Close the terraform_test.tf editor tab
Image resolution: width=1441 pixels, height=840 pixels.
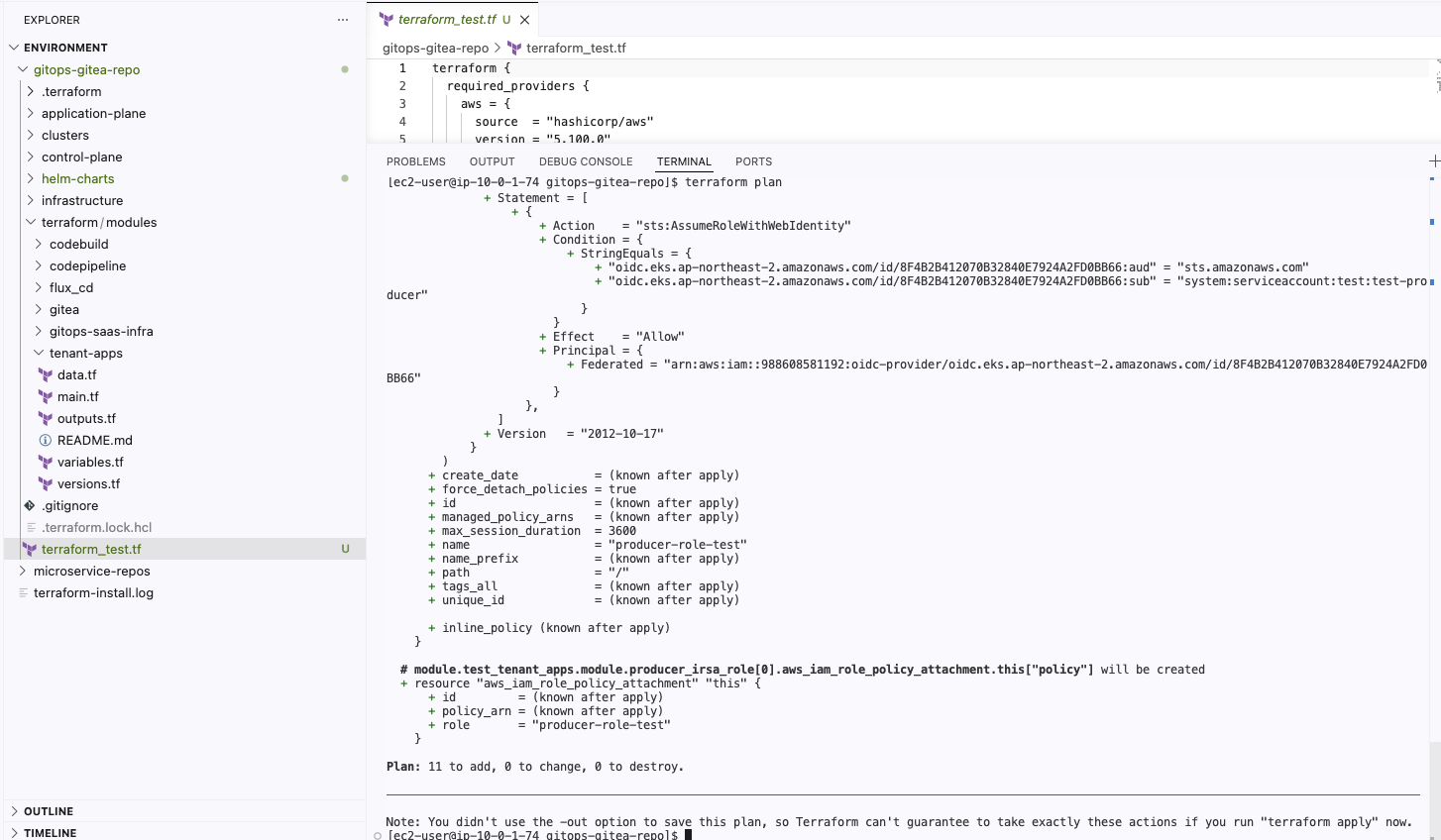point(525,20)
